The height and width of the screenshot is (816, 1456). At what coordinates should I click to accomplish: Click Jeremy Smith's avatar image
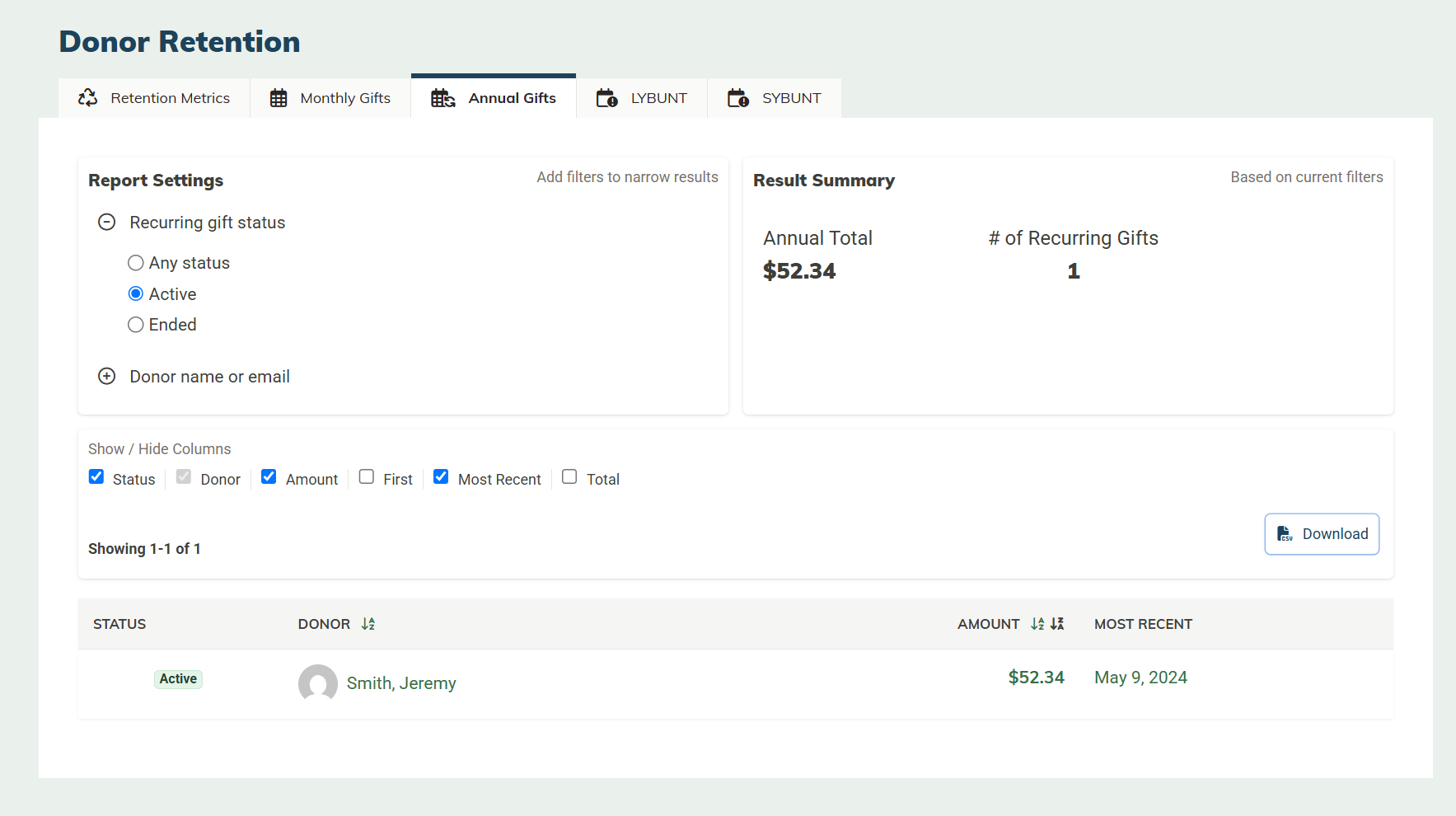pyautogui.click(x=317, y=683)
